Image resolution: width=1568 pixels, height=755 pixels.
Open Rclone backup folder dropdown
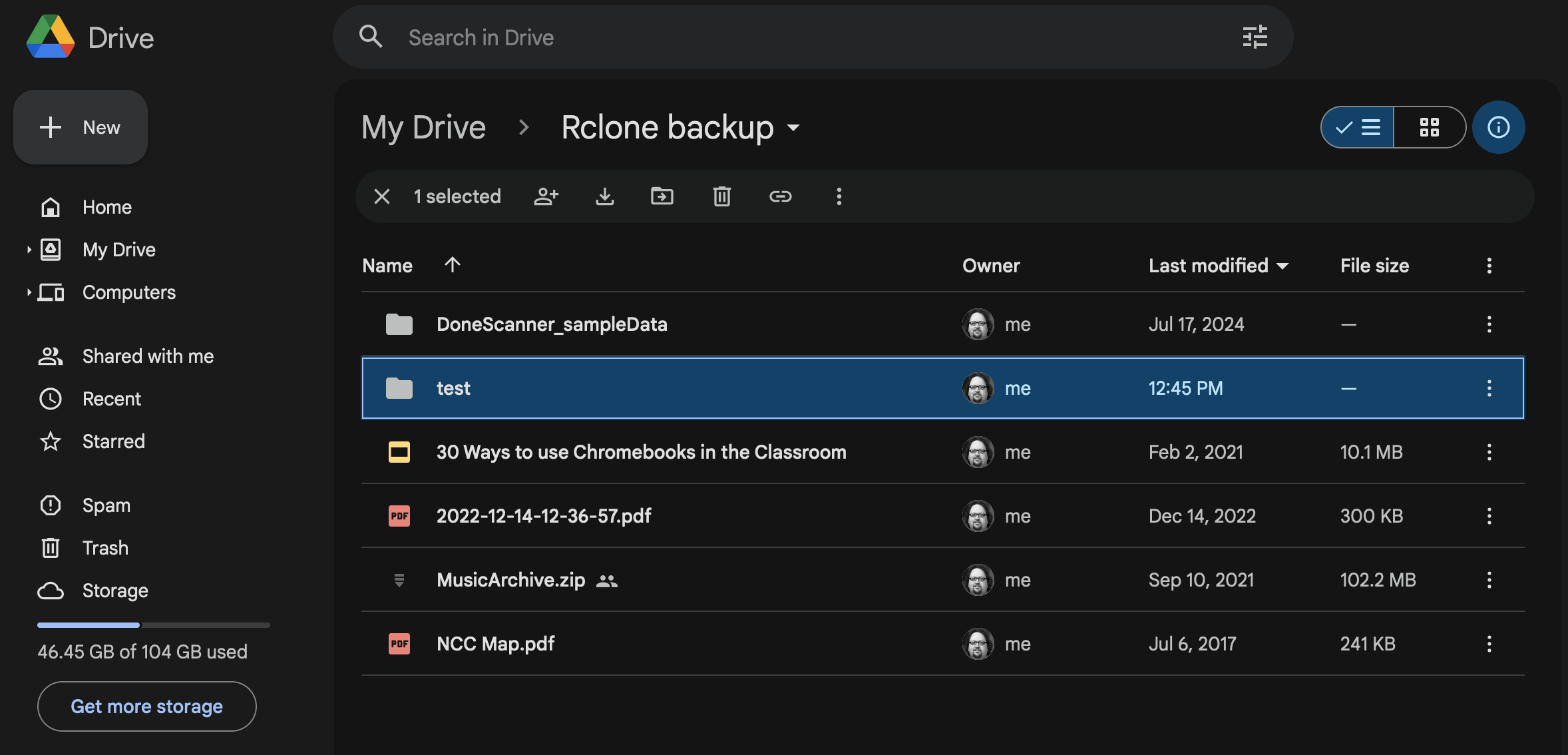pyautogui.click(x=793, y=127)
